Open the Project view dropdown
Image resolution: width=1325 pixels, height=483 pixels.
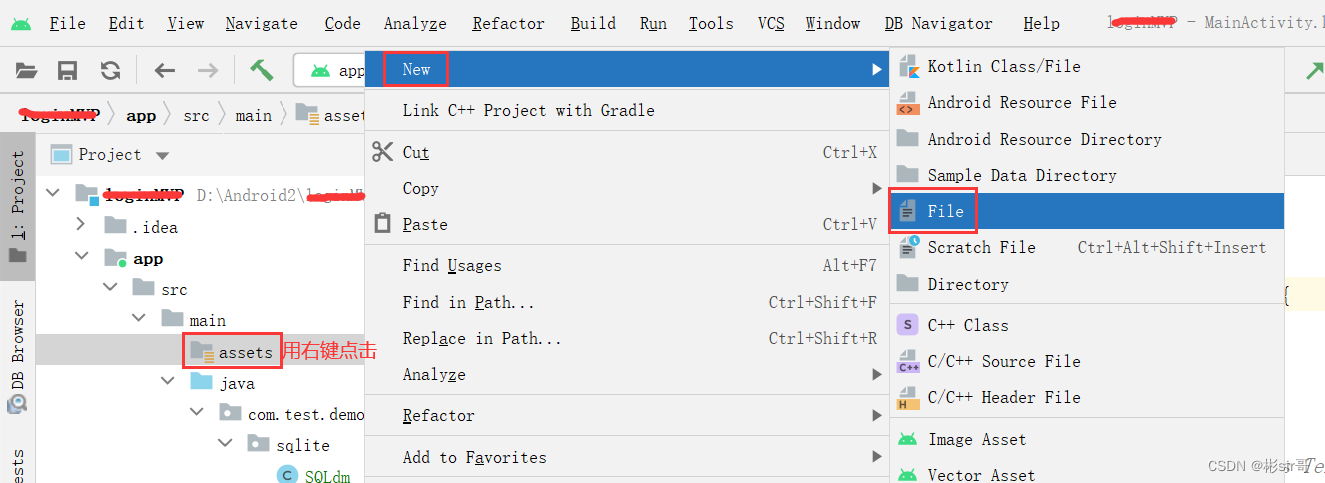163,155
